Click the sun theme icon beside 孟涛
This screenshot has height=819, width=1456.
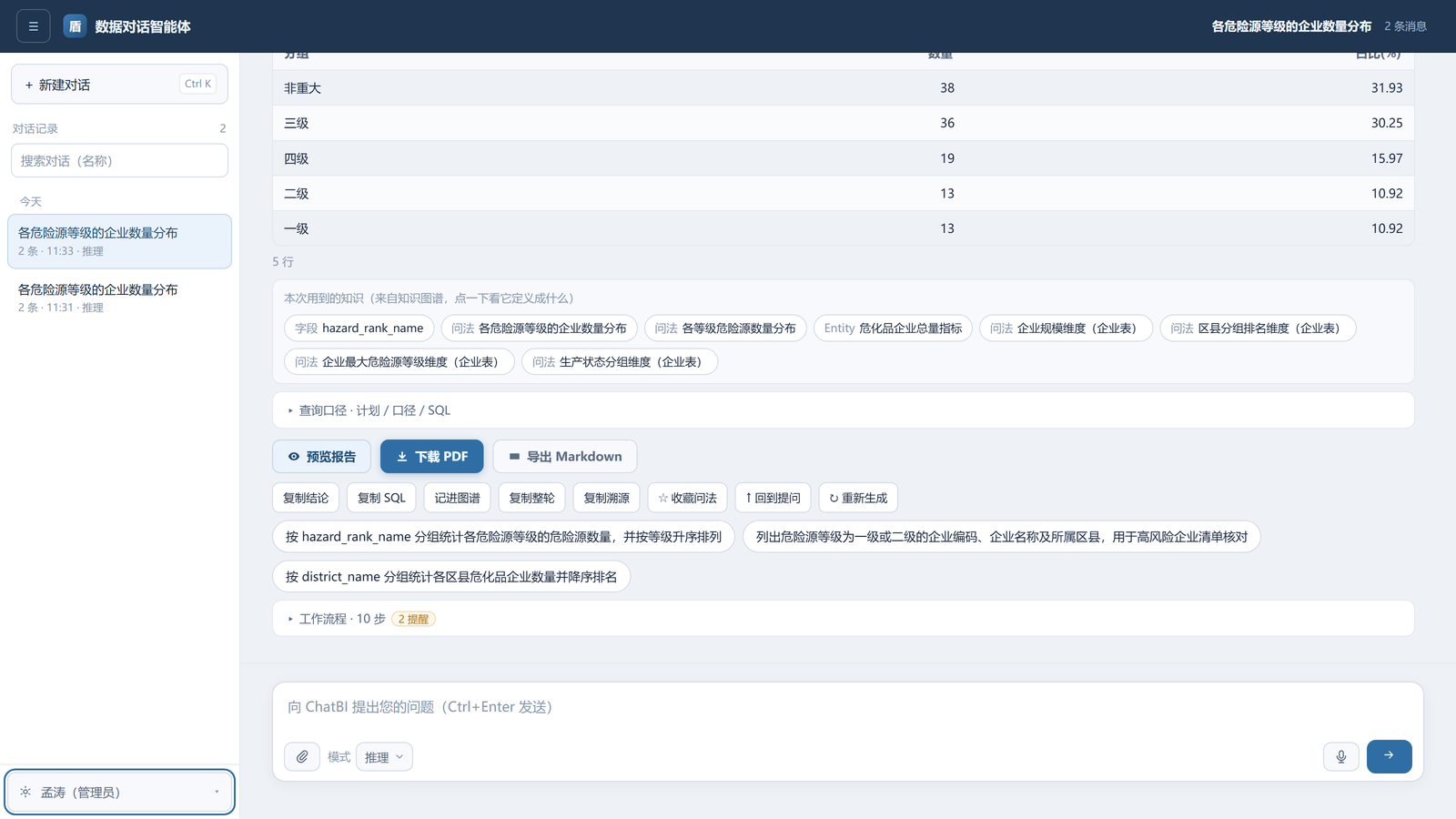pyautogui.click(x=25, y=792)
